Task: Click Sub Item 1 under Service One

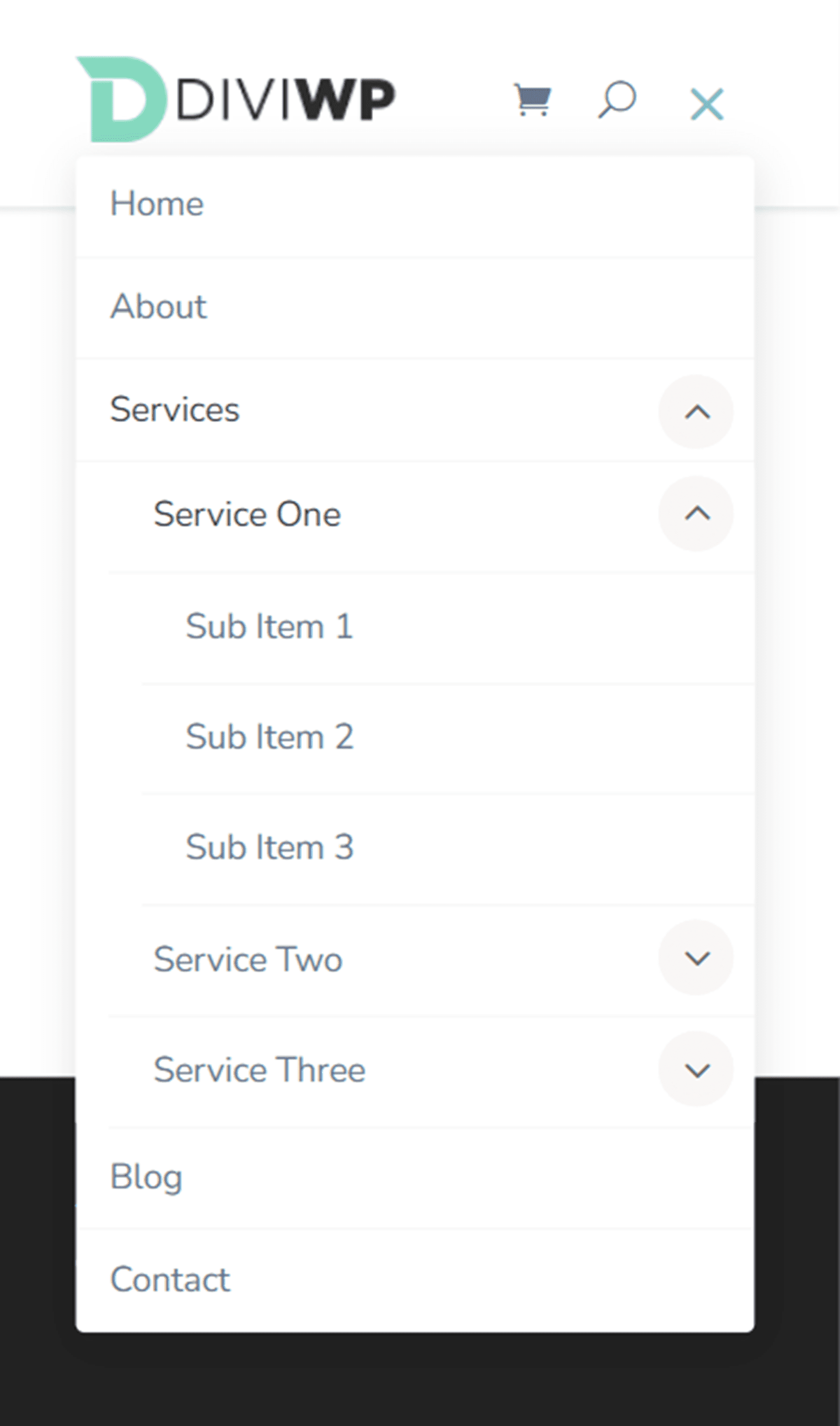Action: (x=270, y=625)
